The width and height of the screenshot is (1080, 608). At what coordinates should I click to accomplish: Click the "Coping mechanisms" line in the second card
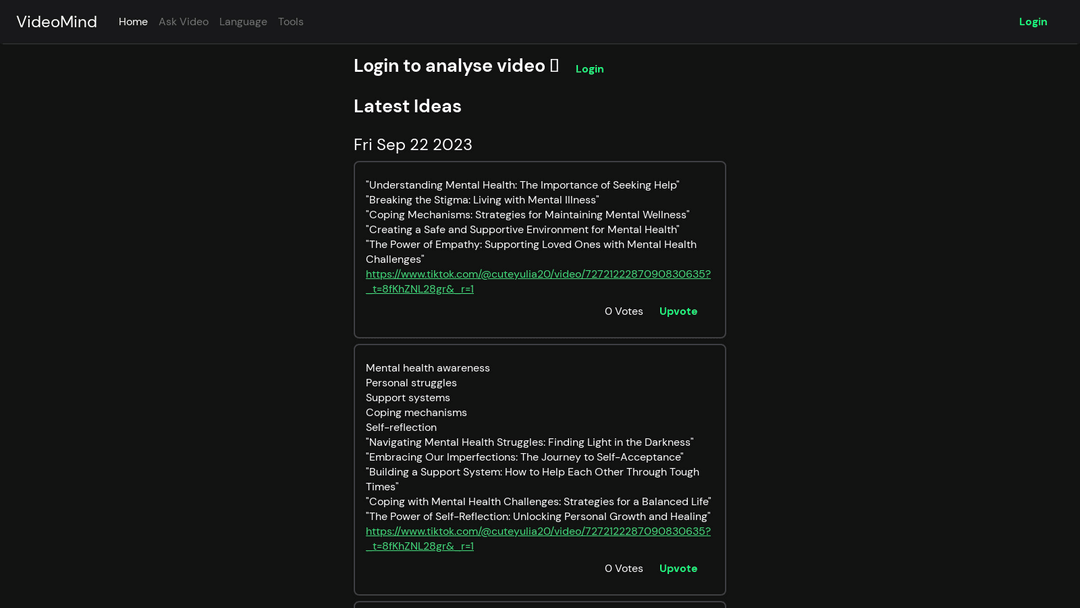click(x=416, y=412)
